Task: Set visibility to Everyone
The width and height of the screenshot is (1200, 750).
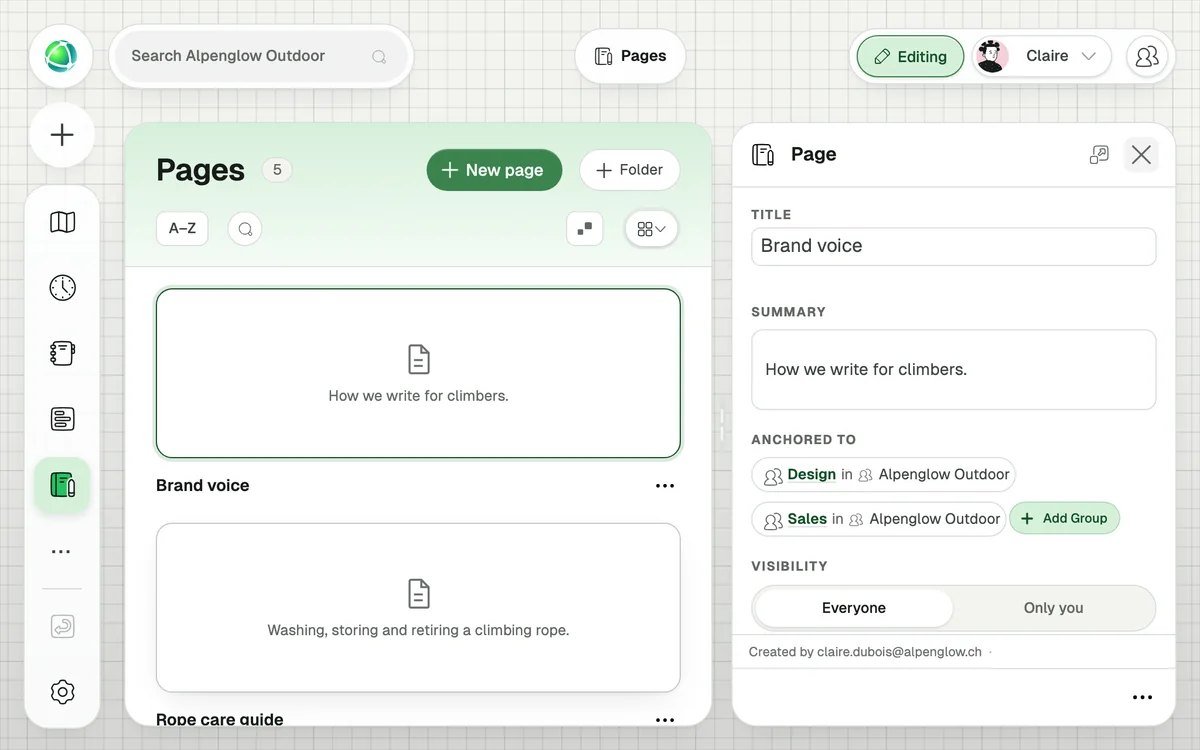Action: click(x=853, y=608)
